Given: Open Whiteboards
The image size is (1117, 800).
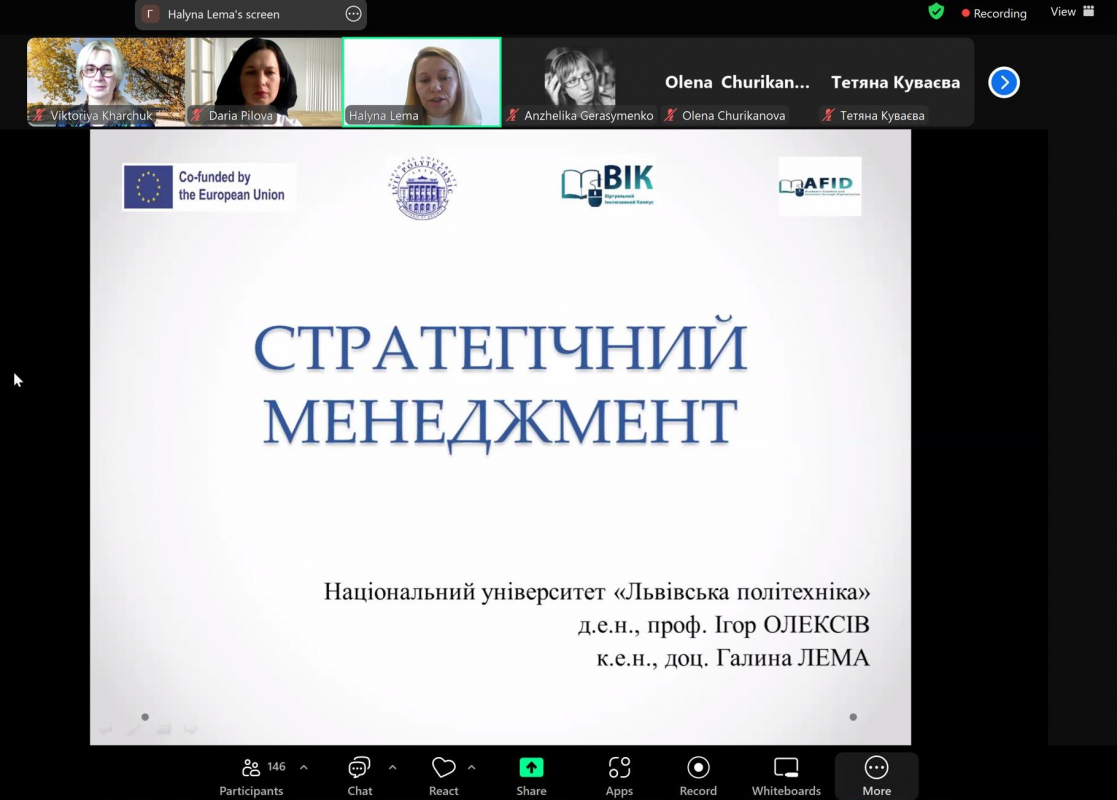Looking at the screenshot, I should pos(786,776).
